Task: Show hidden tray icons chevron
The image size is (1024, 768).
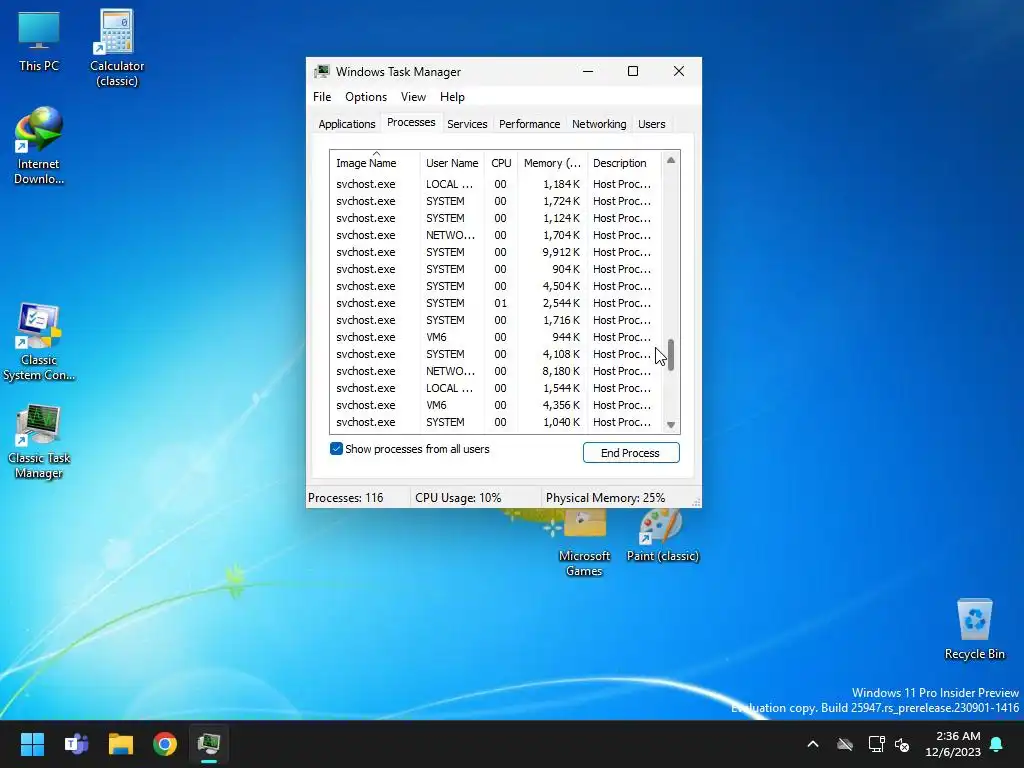Action: (x=813, y=744)
